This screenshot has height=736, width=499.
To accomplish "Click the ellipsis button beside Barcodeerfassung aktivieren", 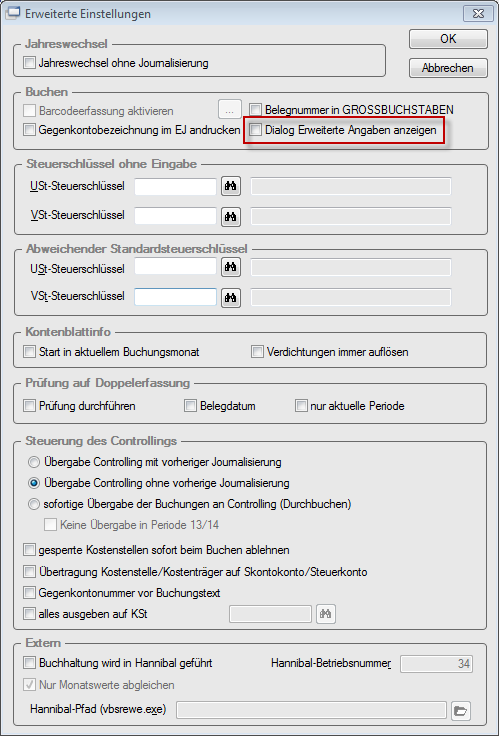I will click(230, 111).
